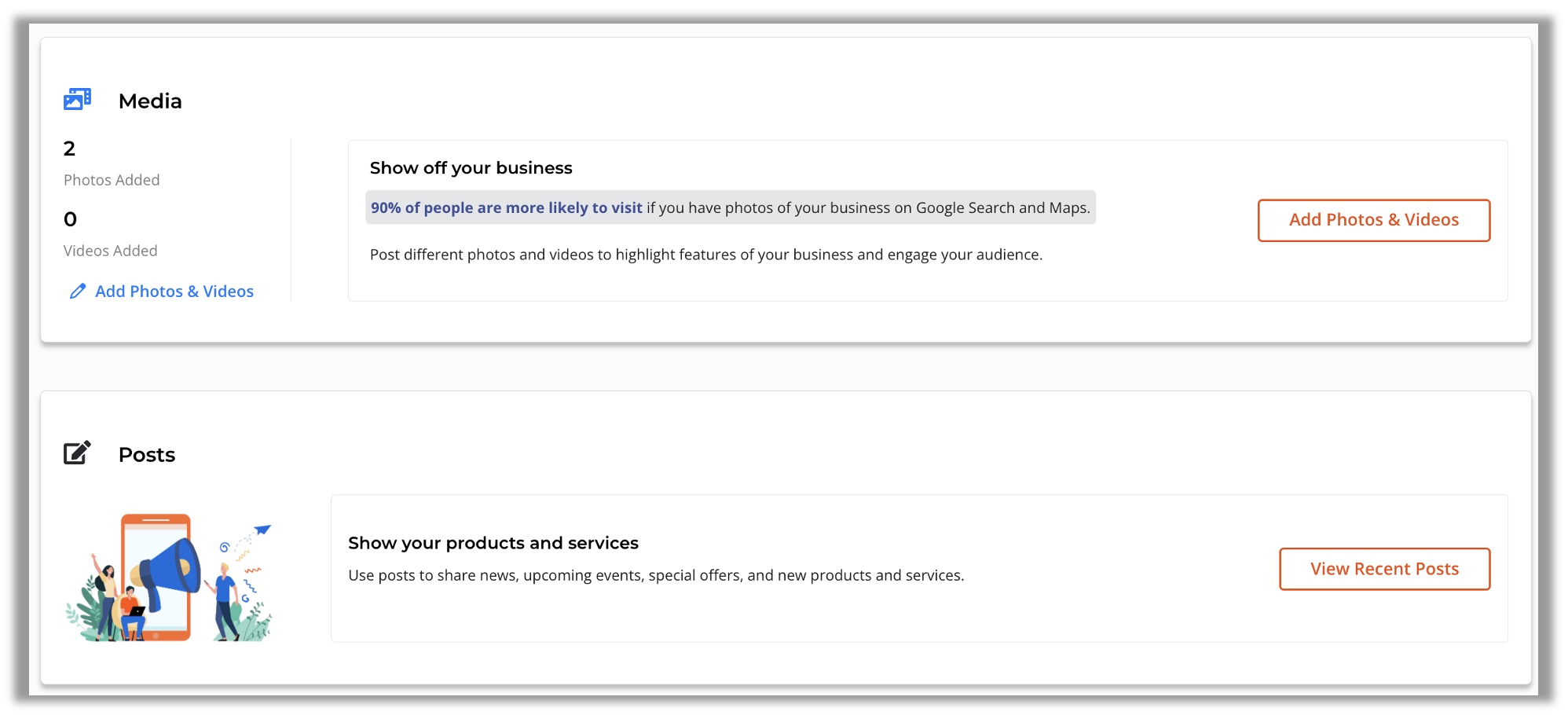The width and height of the screenshot is (1568, 715).
Task: Click the '0' videos count
Action: [x=70, y=219]
